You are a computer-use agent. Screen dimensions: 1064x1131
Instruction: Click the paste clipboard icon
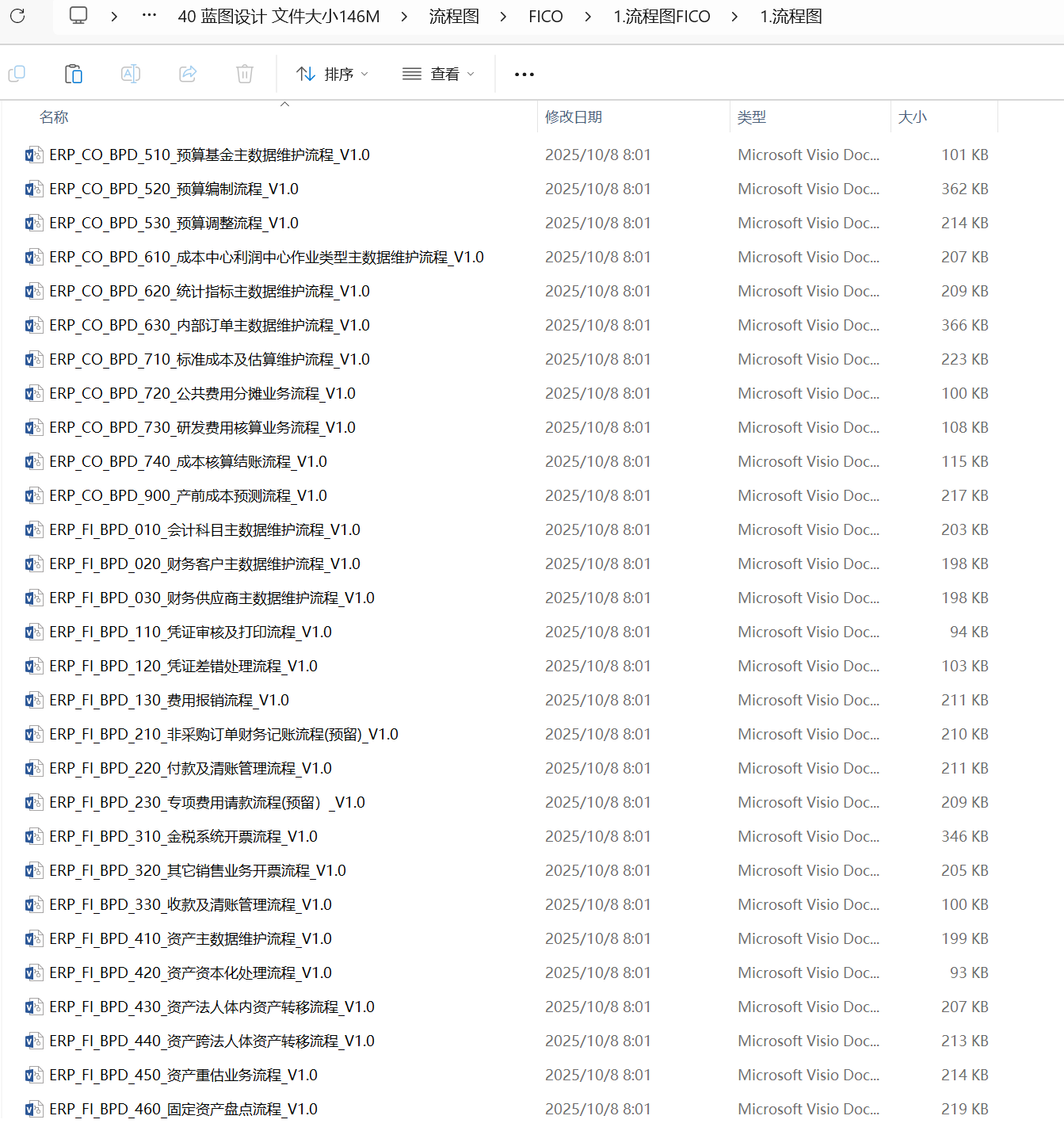click(74, 74)
